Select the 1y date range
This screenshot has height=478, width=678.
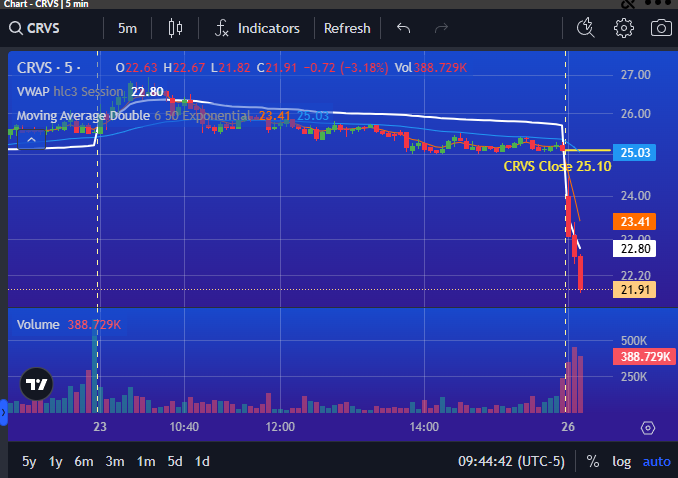pos(55,462)
